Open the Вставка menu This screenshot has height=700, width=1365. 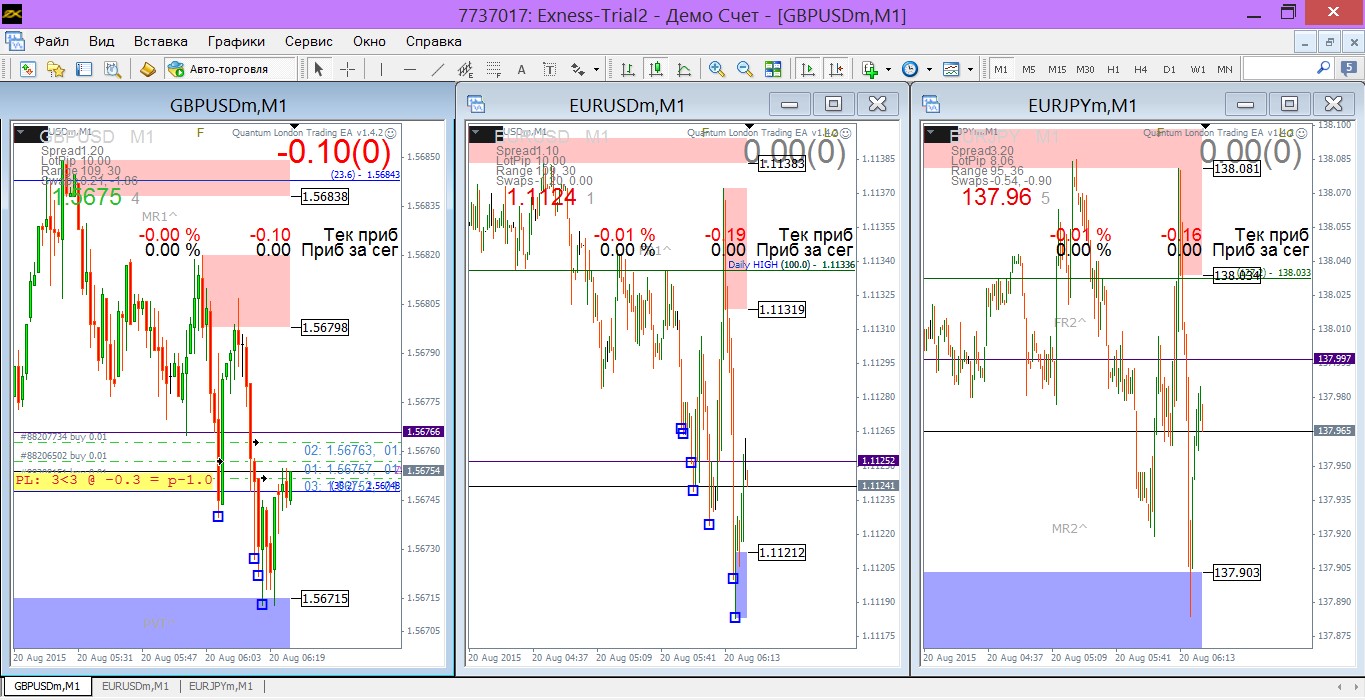point(161,41)
